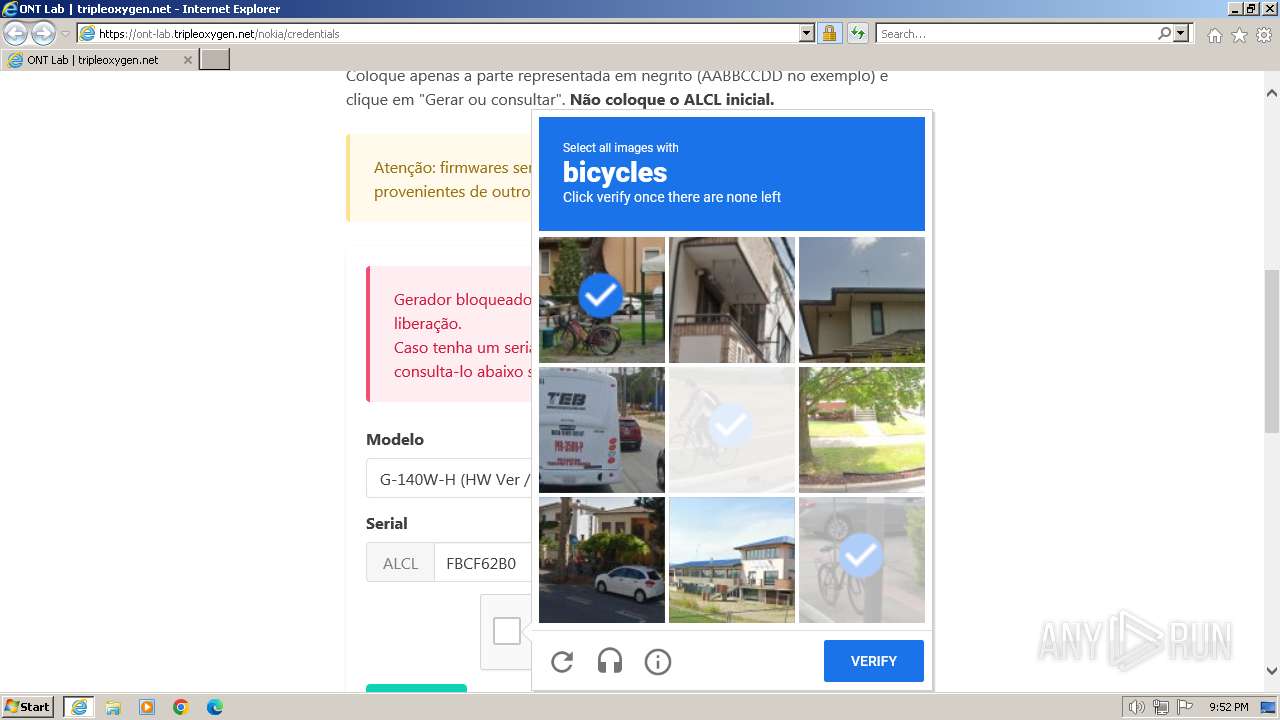Deselect the parked bicycle by the fence image
Viewport: 1280px width, 720px height.
click(602, 300)
